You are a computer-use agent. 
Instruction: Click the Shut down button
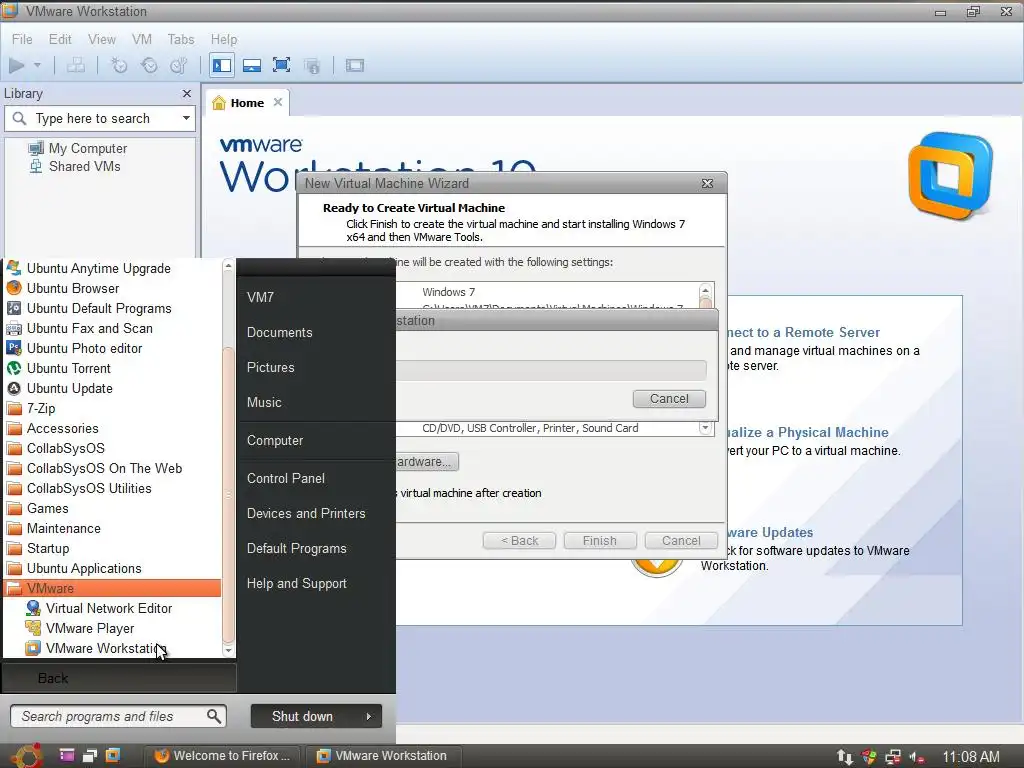(303, 716)
